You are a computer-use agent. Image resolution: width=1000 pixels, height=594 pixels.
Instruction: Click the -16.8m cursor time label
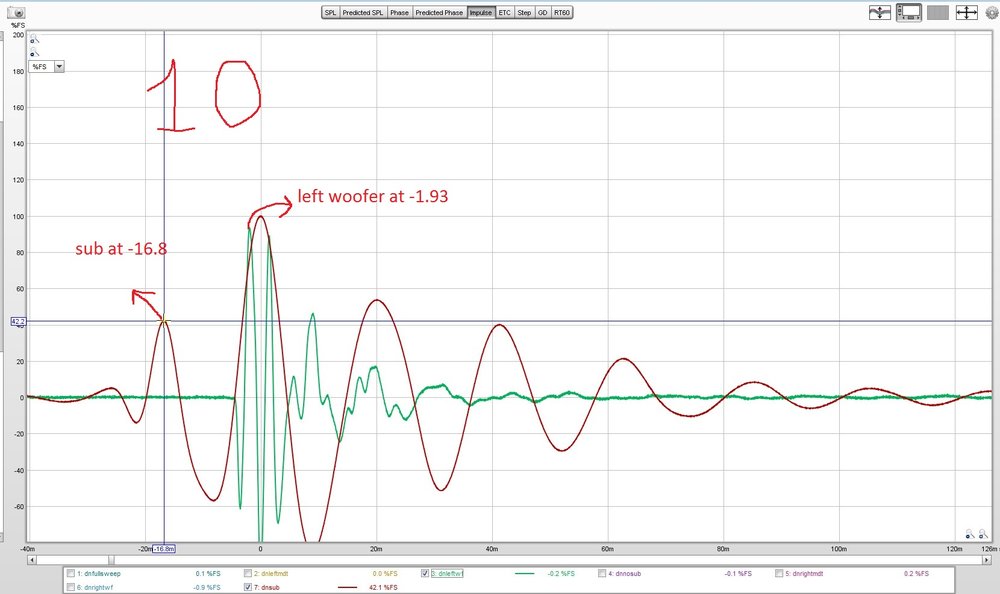[x=164, y=549]
